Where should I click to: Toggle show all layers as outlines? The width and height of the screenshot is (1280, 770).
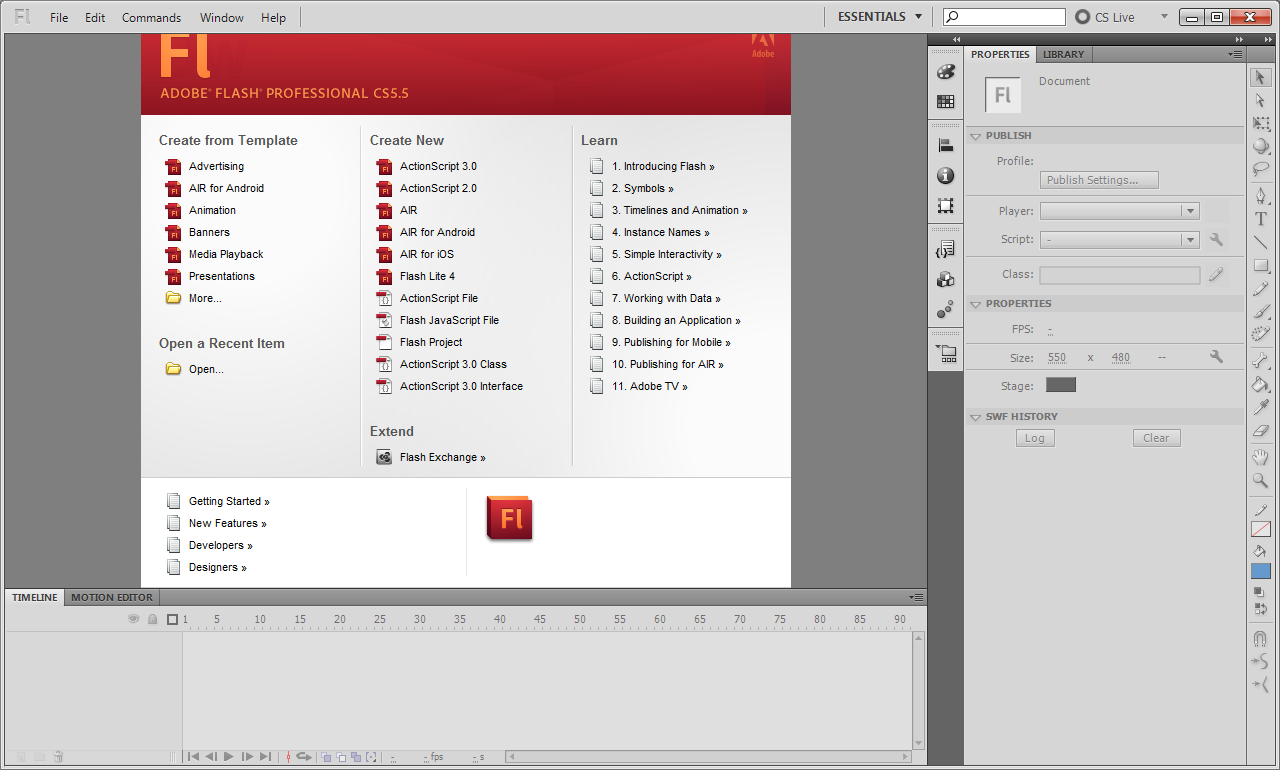point(172,620)
